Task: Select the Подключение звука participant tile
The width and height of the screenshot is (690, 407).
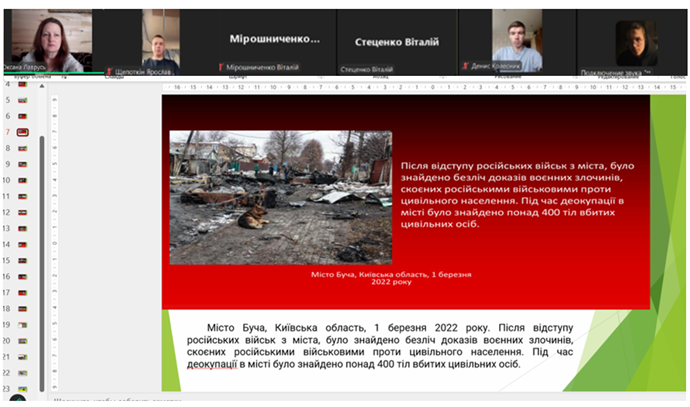Action: point(636,41)
